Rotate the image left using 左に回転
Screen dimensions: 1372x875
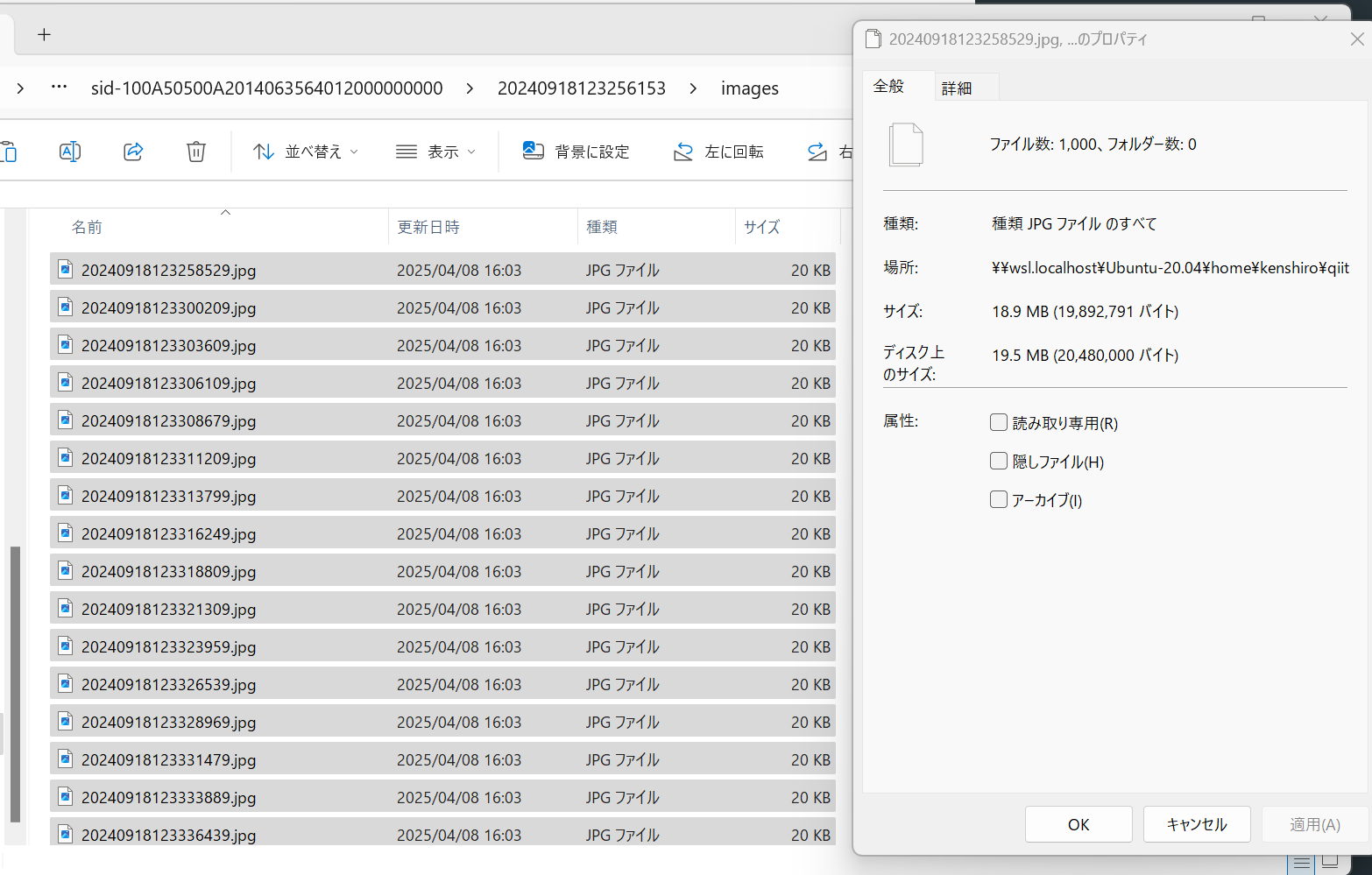[718, 151]
